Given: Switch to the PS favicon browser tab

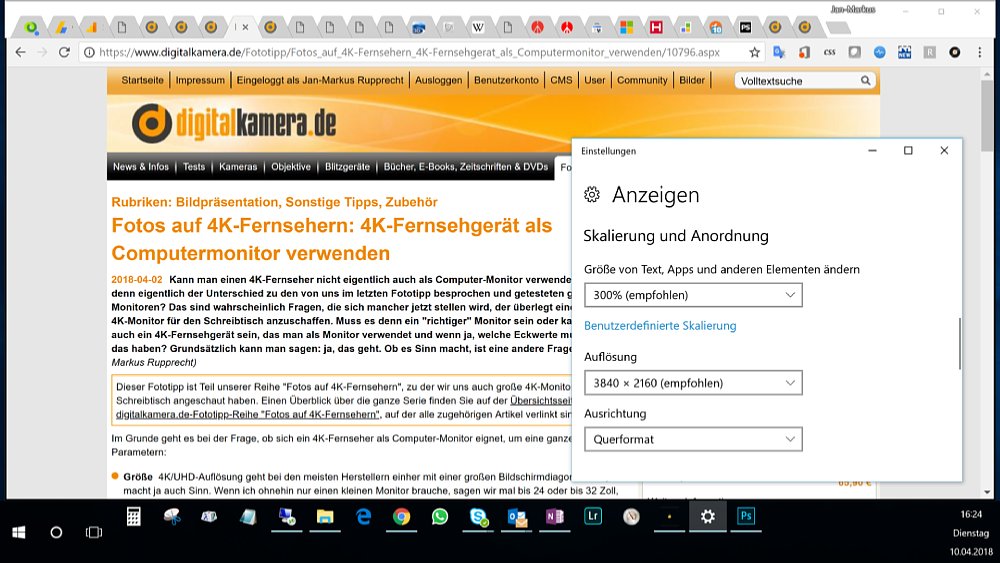Looking at the screenshot, I should point(746,27).
